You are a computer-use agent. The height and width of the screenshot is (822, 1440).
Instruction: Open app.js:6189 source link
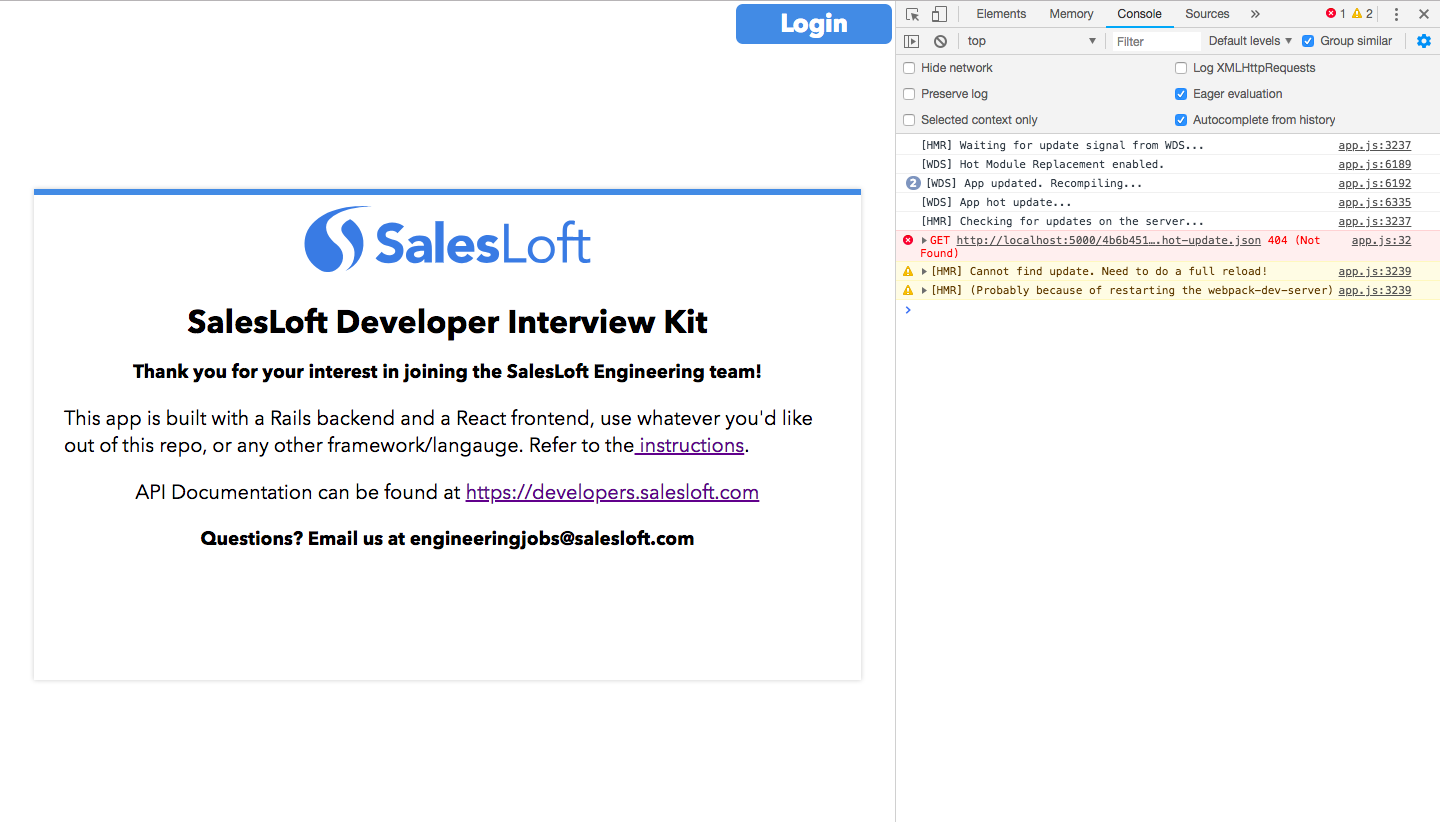(x=1375, y=165)
